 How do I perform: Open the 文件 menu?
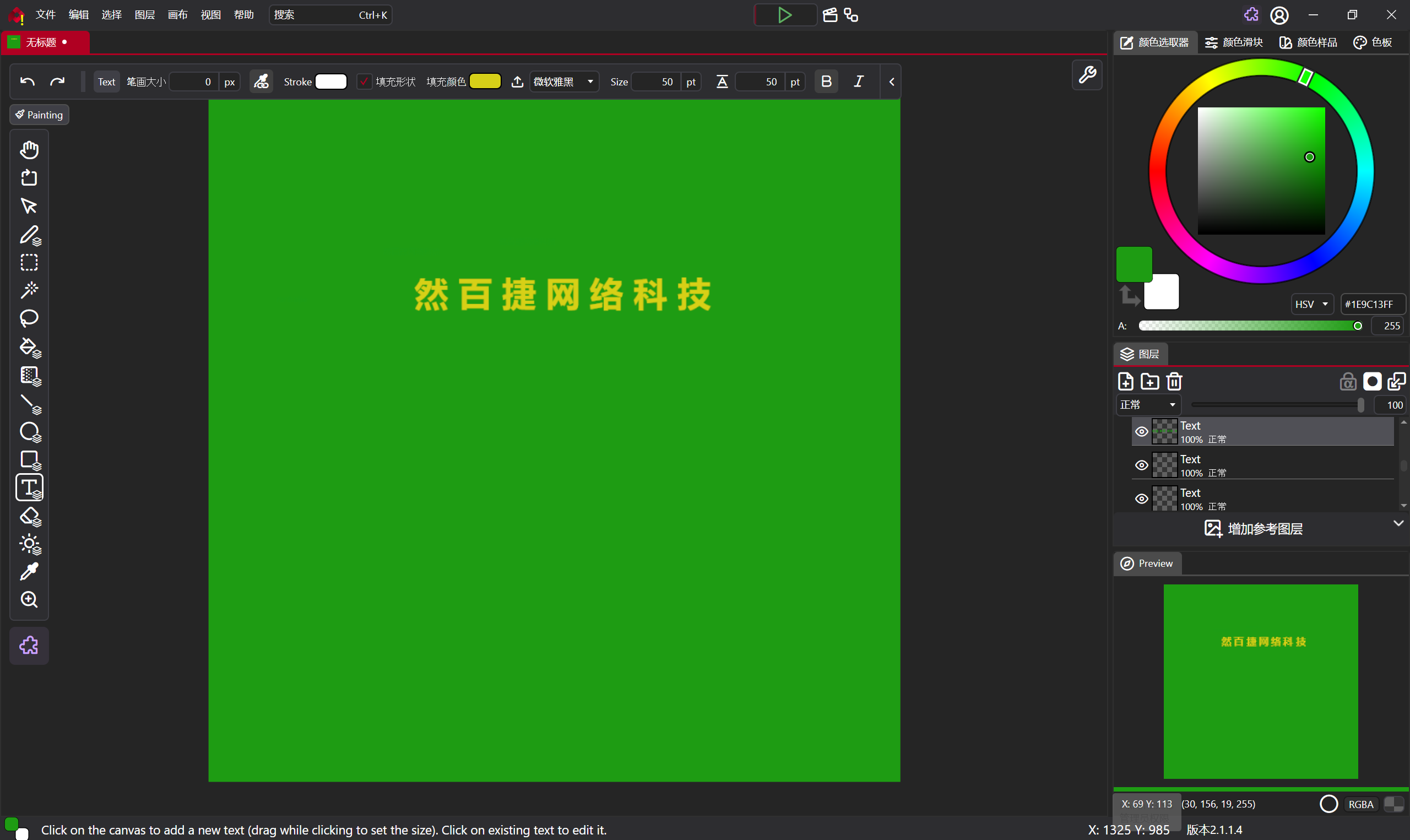pyautogui.click(x=45, y=15)
